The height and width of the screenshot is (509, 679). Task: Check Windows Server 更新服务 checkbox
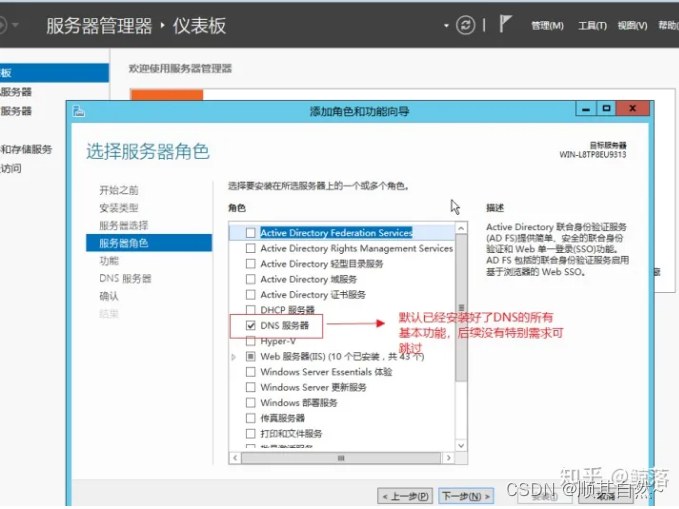pos(250,387)
